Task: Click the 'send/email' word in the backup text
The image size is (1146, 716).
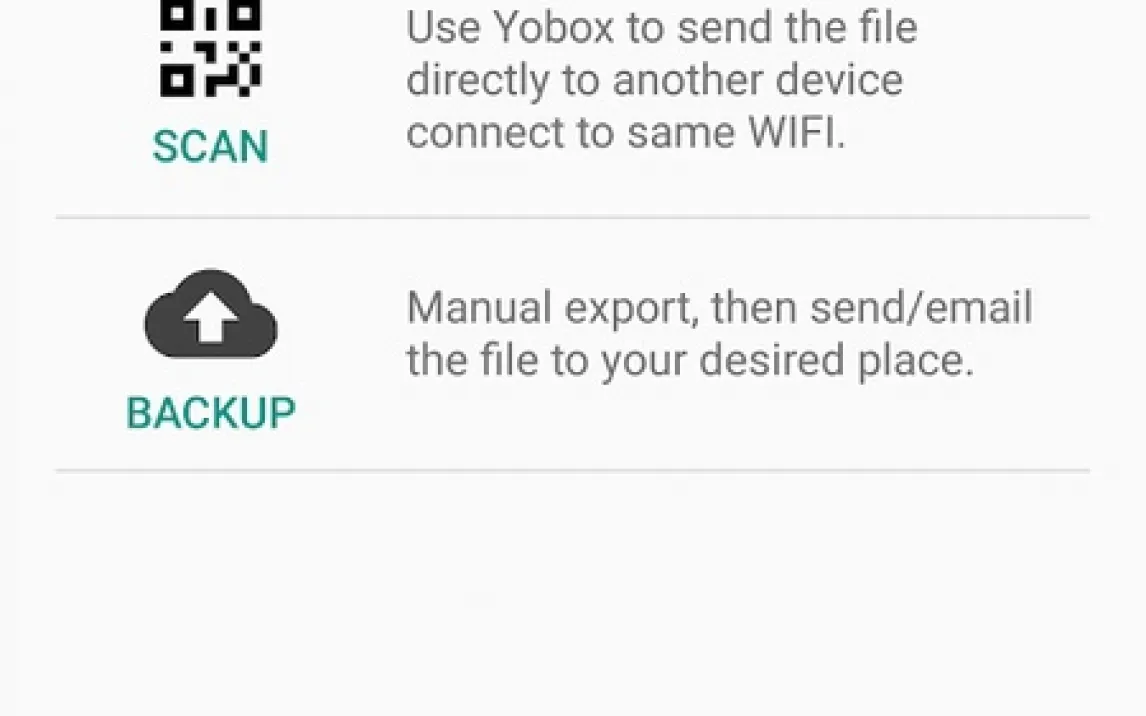Action: 921,308
